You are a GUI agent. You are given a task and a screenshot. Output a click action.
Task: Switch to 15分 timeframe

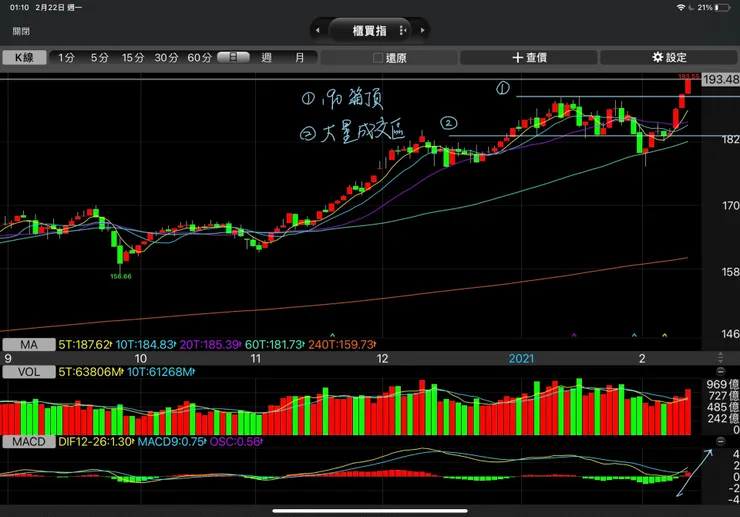coord(133,58)
